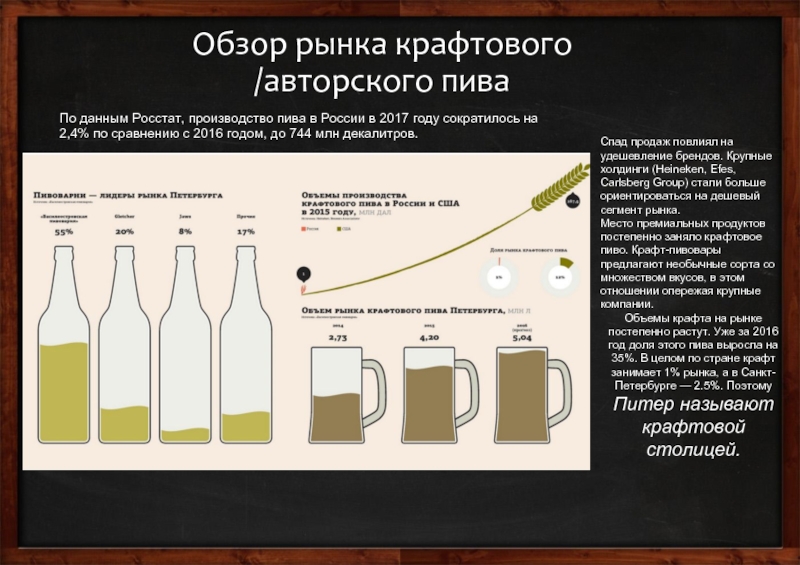Click the olive USA legend marker
This screenshot has width=800, height=565.
tap(338, 229)
